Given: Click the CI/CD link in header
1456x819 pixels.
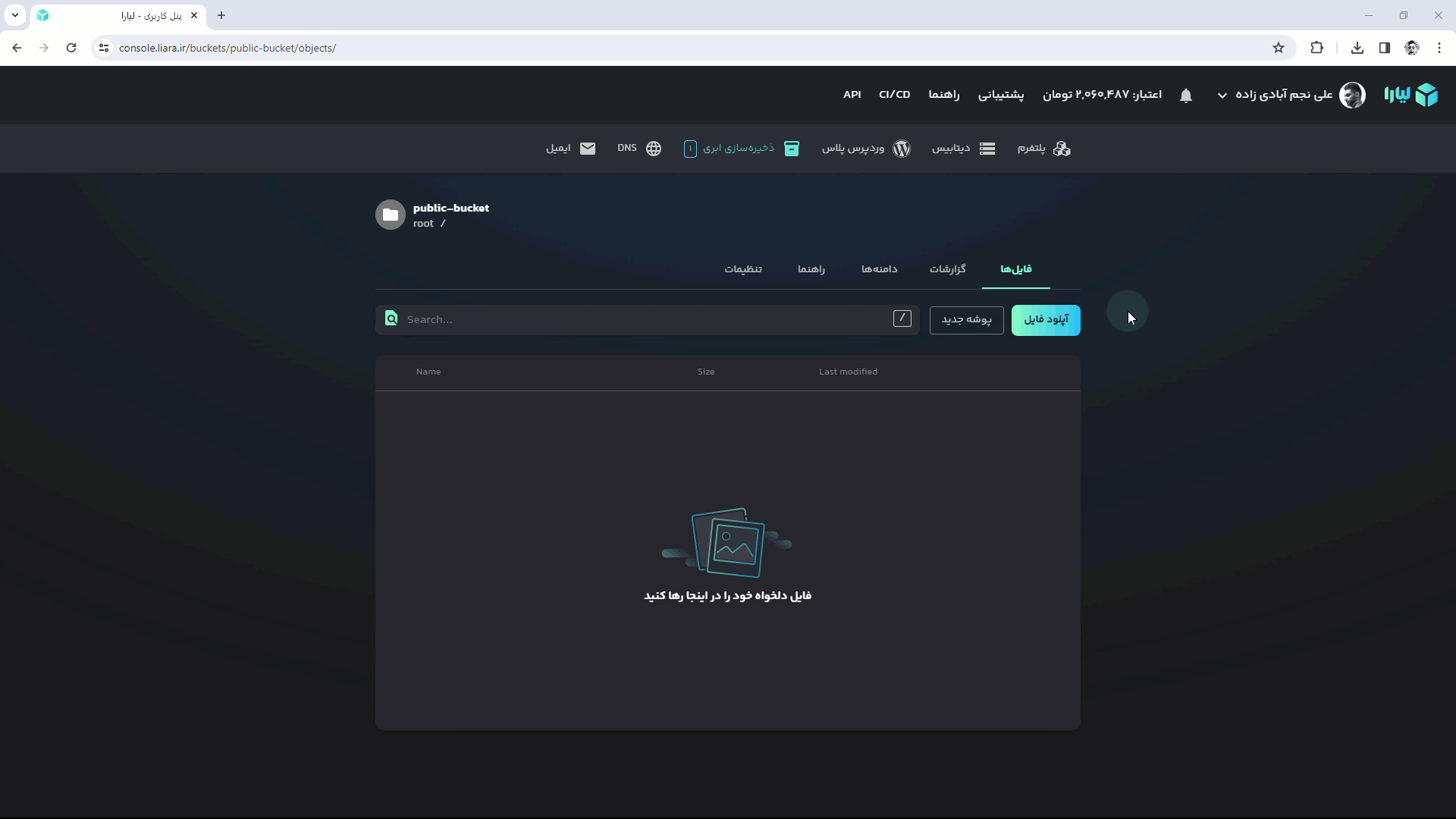Looking at the screenshot, I should [894, 95].
